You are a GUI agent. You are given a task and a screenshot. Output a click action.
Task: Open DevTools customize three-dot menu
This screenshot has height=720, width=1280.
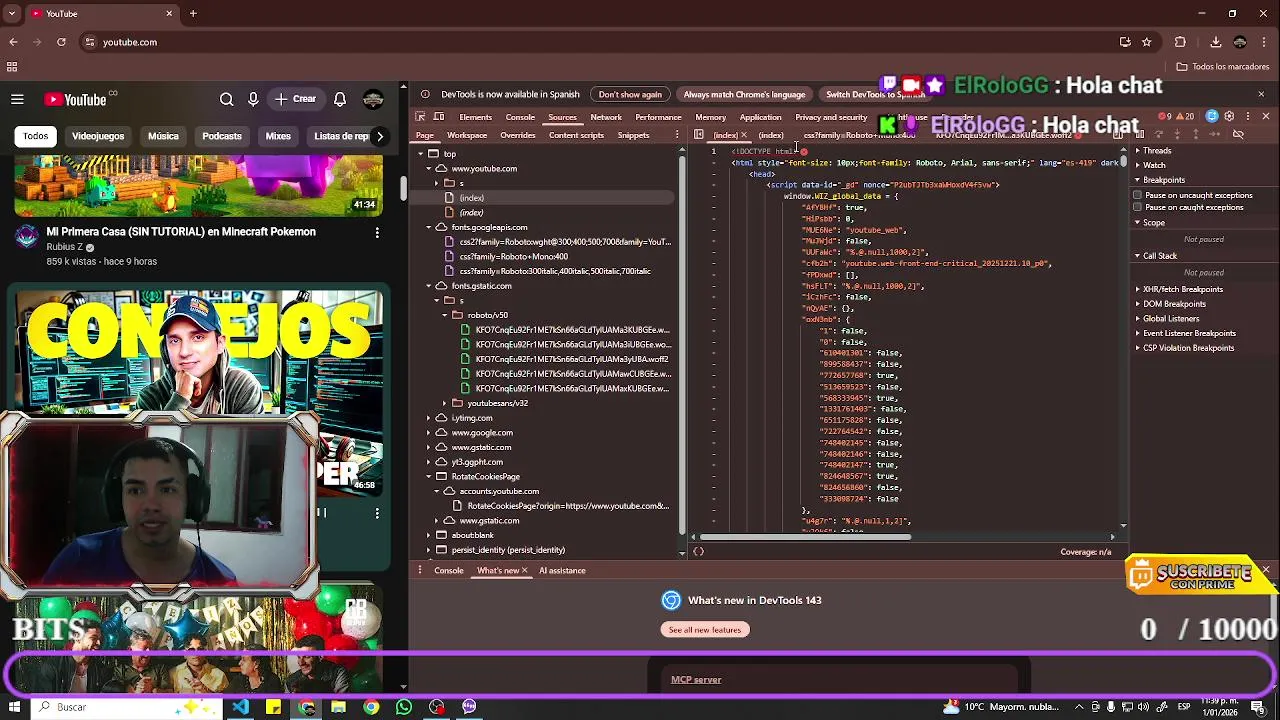click(1247, 116)
